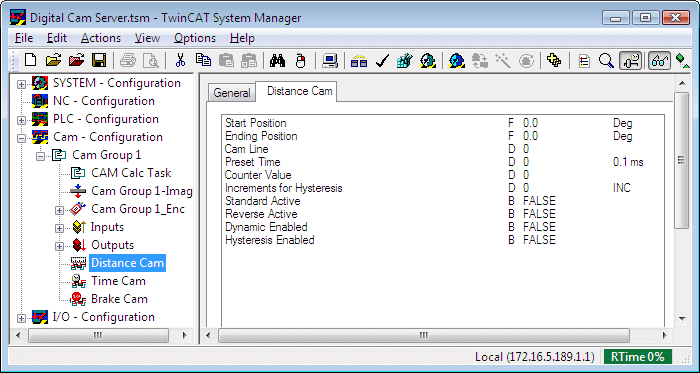Viewport: 700px width, 373px height.
Task: Find an item using the binoculars icon
Action: [x=277, y=60]
